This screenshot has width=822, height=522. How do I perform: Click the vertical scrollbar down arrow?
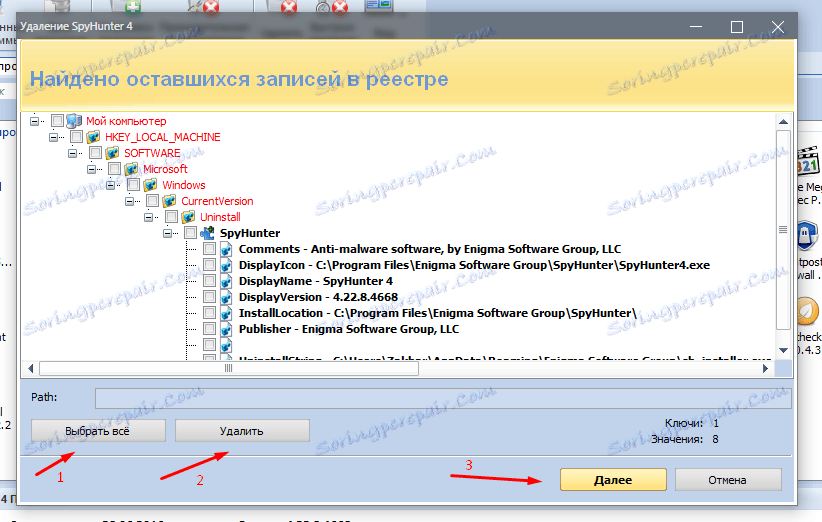coord(783,350)
